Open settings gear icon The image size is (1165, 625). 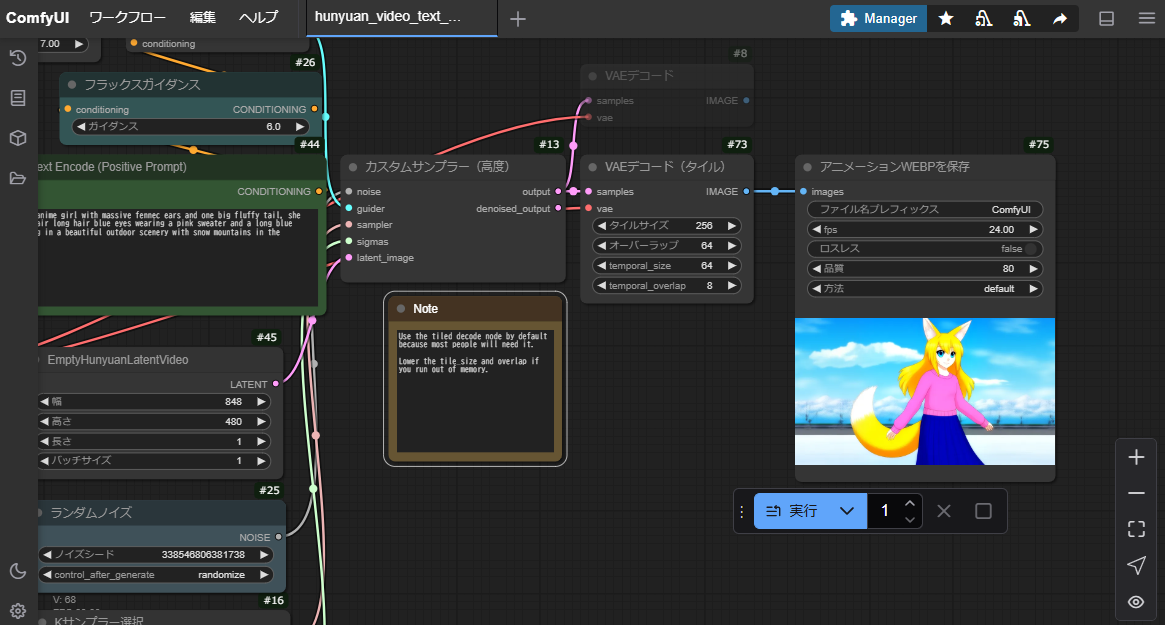[18, 611]
